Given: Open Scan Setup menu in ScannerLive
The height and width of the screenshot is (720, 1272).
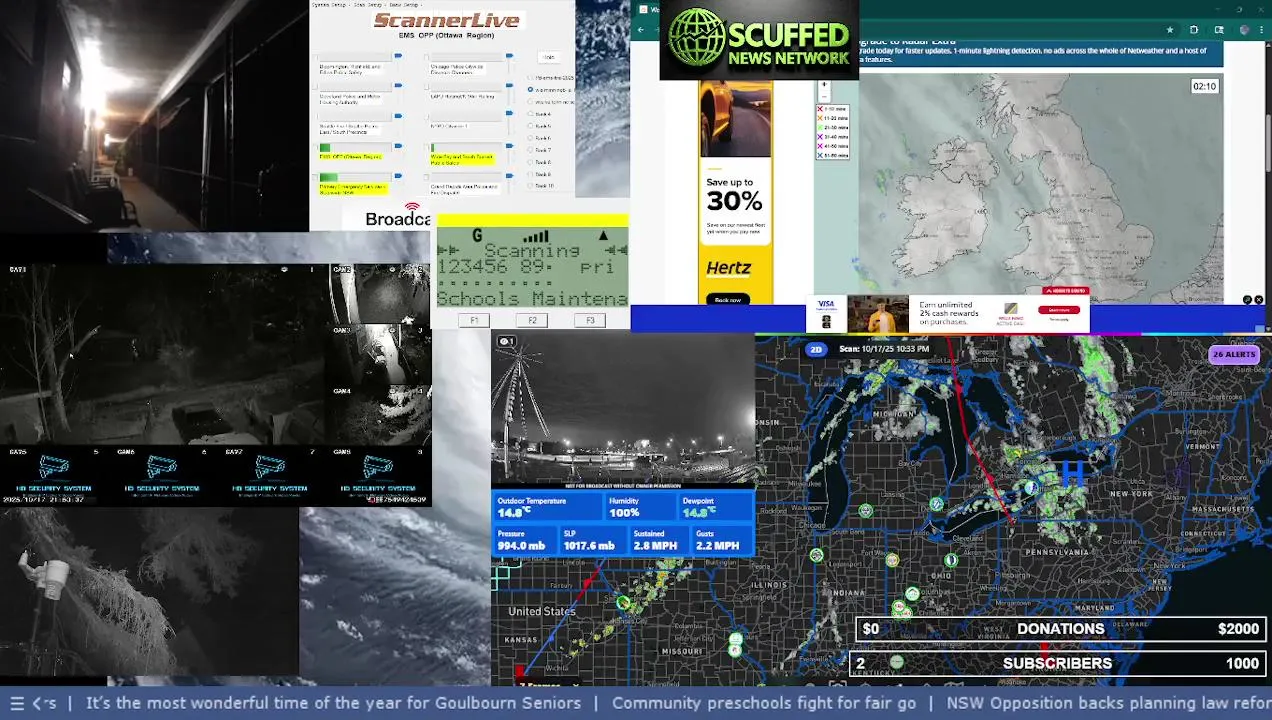Looking at the screenshot, I should point(368,5).
